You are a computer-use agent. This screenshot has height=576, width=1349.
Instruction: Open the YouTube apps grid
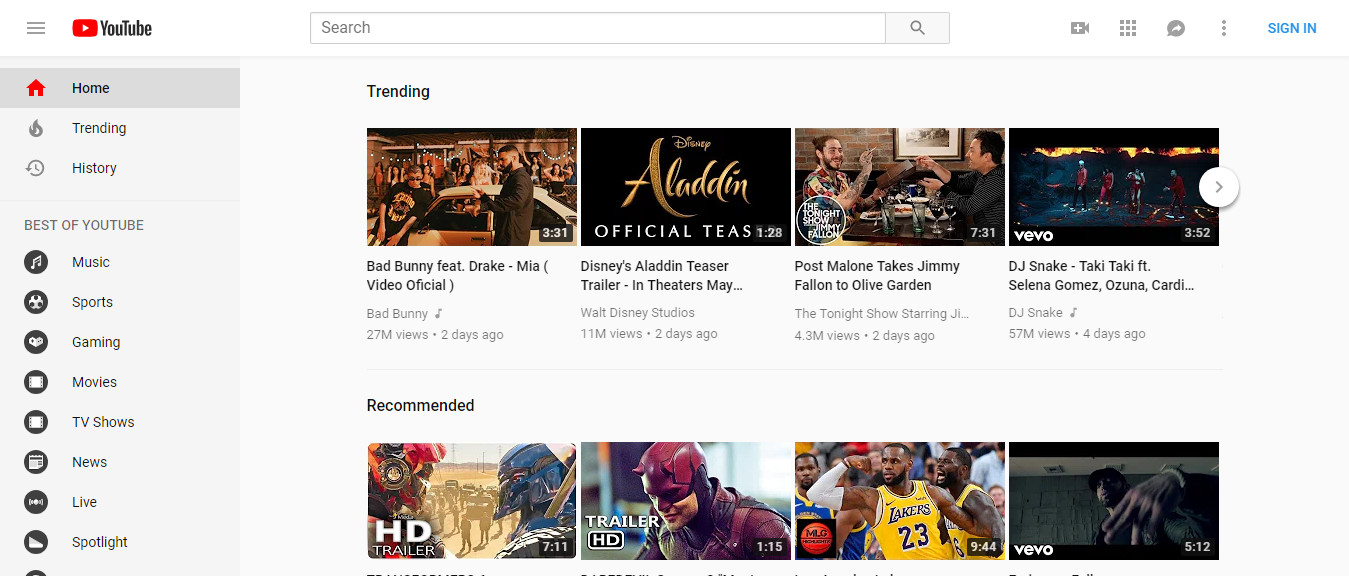point(1128,28)
